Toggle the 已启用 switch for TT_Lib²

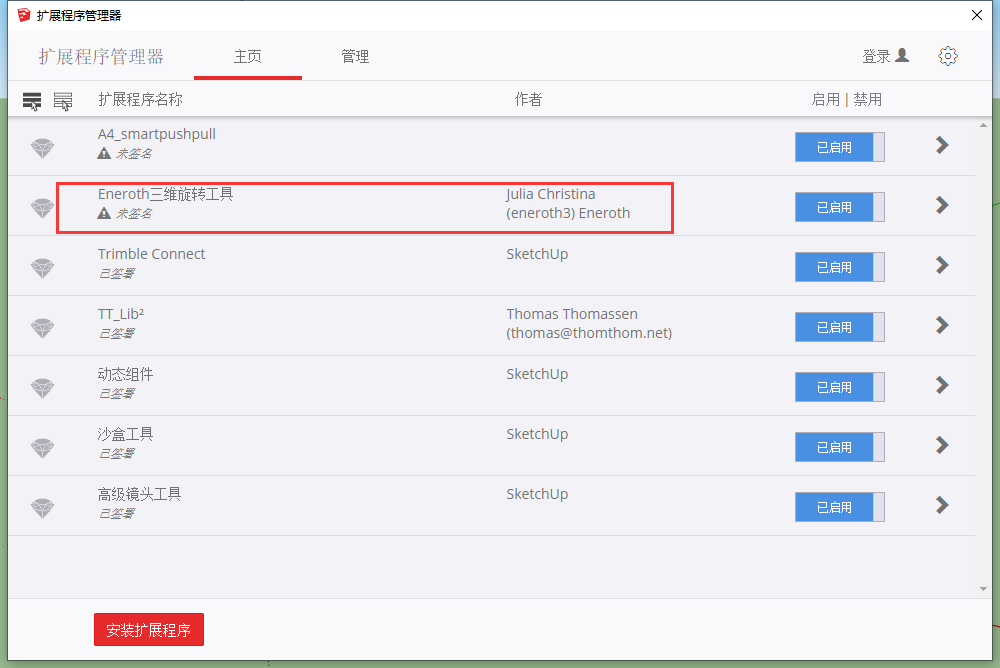click(839, 327)
